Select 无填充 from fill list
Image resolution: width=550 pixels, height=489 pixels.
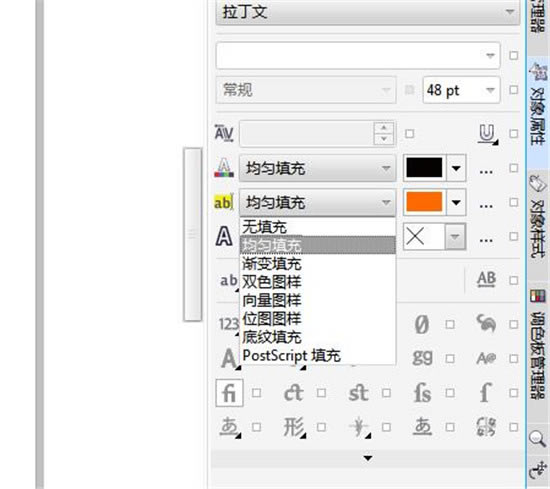pyautogui.click(x=318, y=227)
